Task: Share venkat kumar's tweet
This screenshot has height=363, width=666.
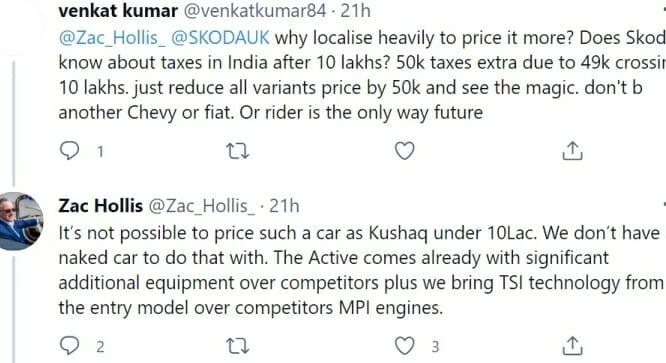Action: point(572,150)
